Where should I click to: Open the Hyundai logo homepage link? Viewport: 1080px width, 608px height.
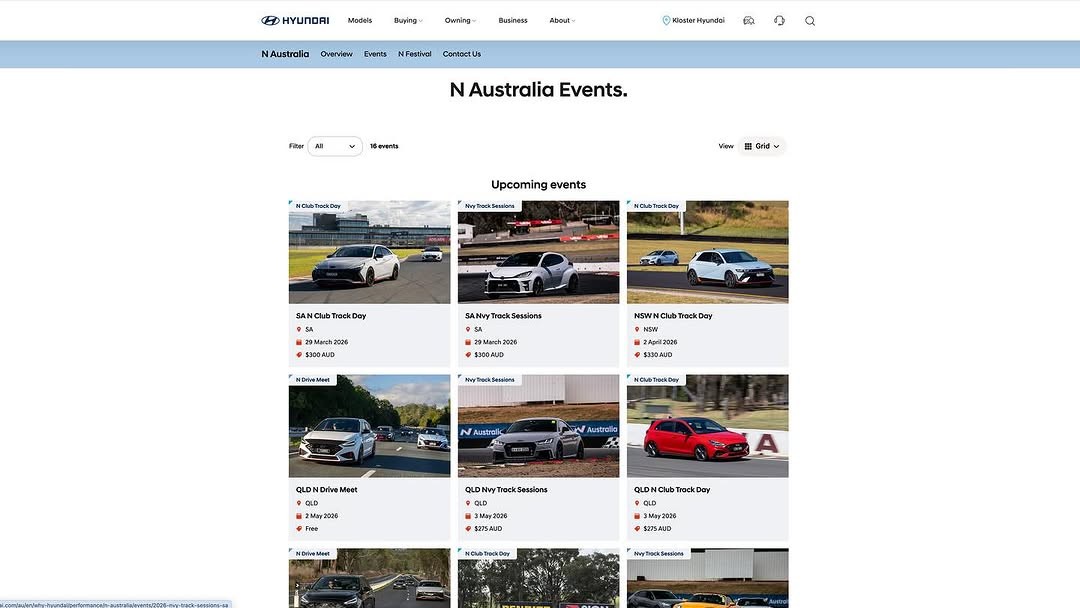[295, 21]
